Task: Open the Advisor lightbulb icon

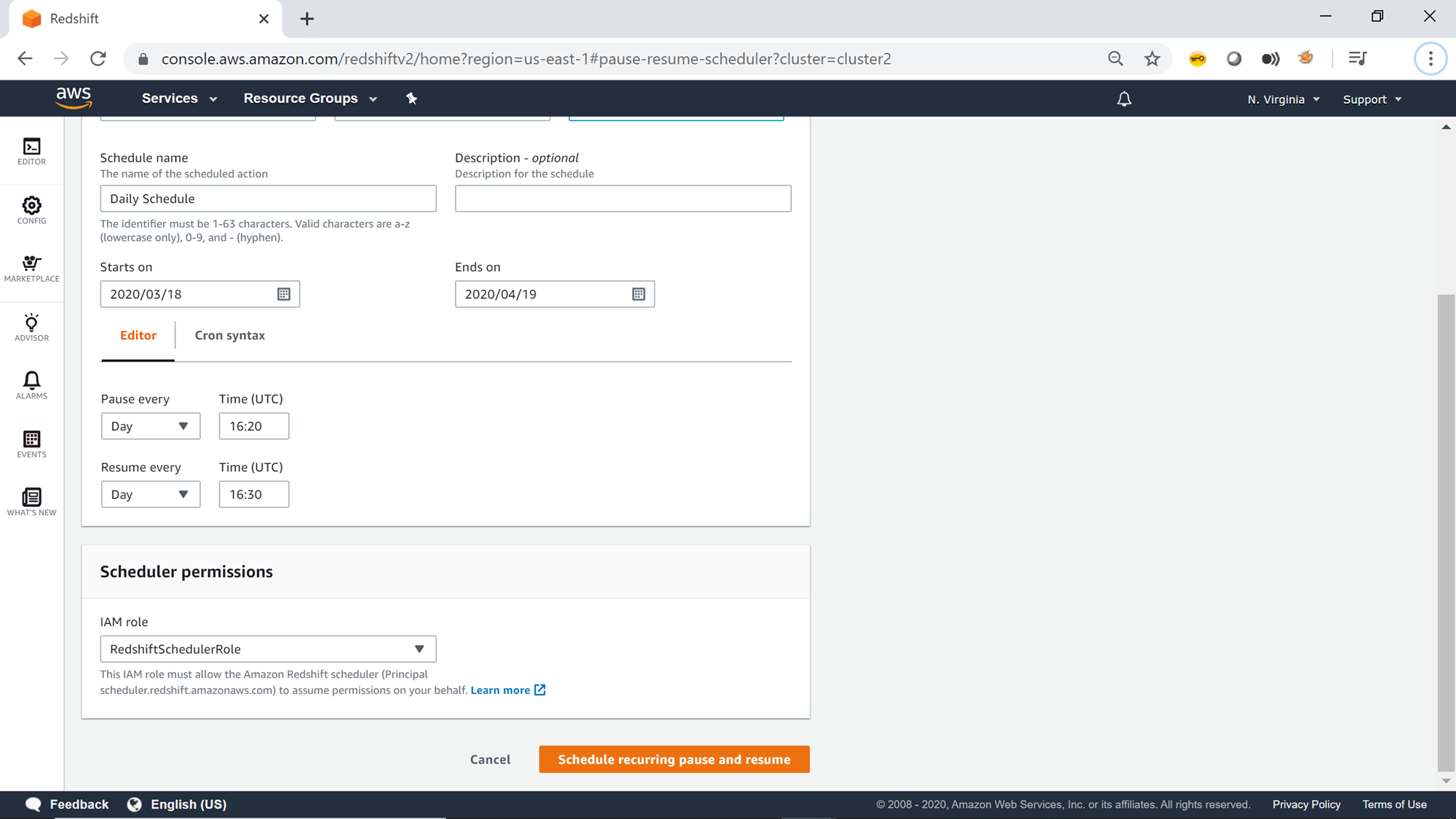Action: [31, 327]
